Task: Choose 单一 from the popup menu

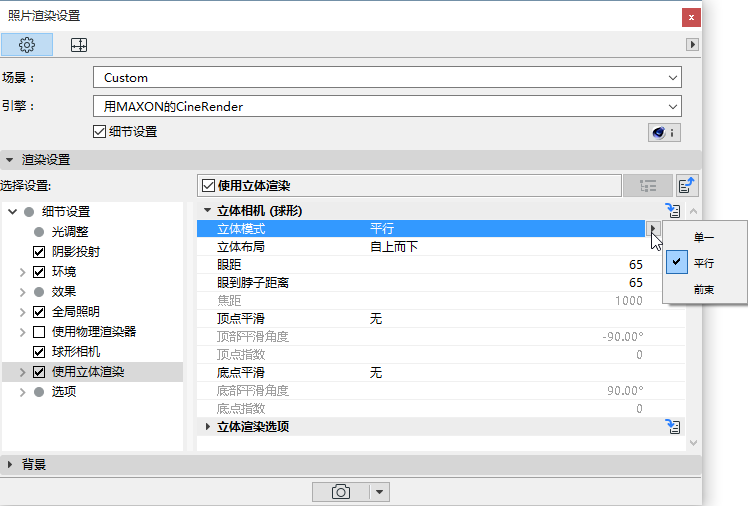Action: point(705,237)
